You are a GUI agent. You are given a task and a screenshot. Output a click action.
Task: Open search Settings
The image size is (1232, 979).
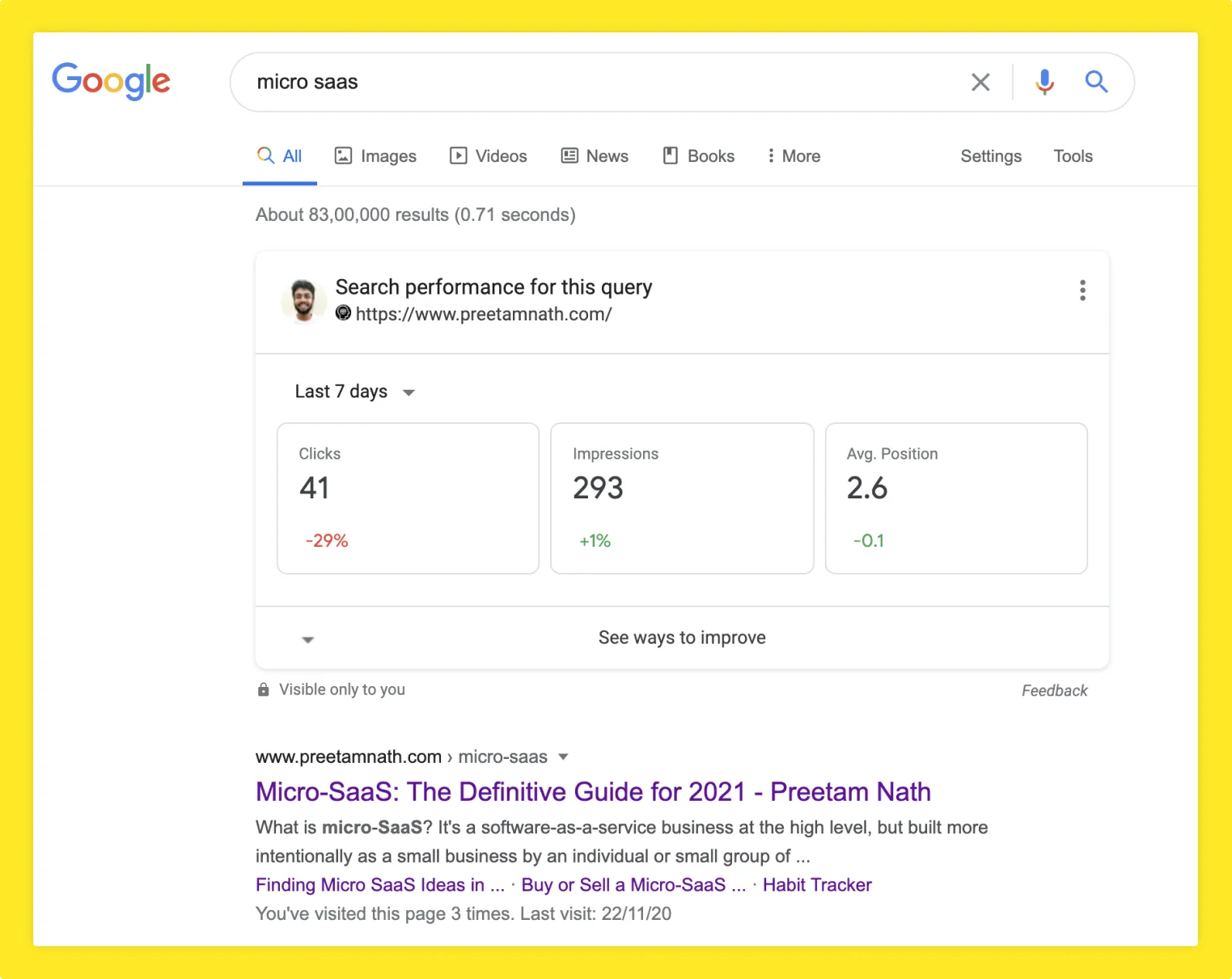990,156
